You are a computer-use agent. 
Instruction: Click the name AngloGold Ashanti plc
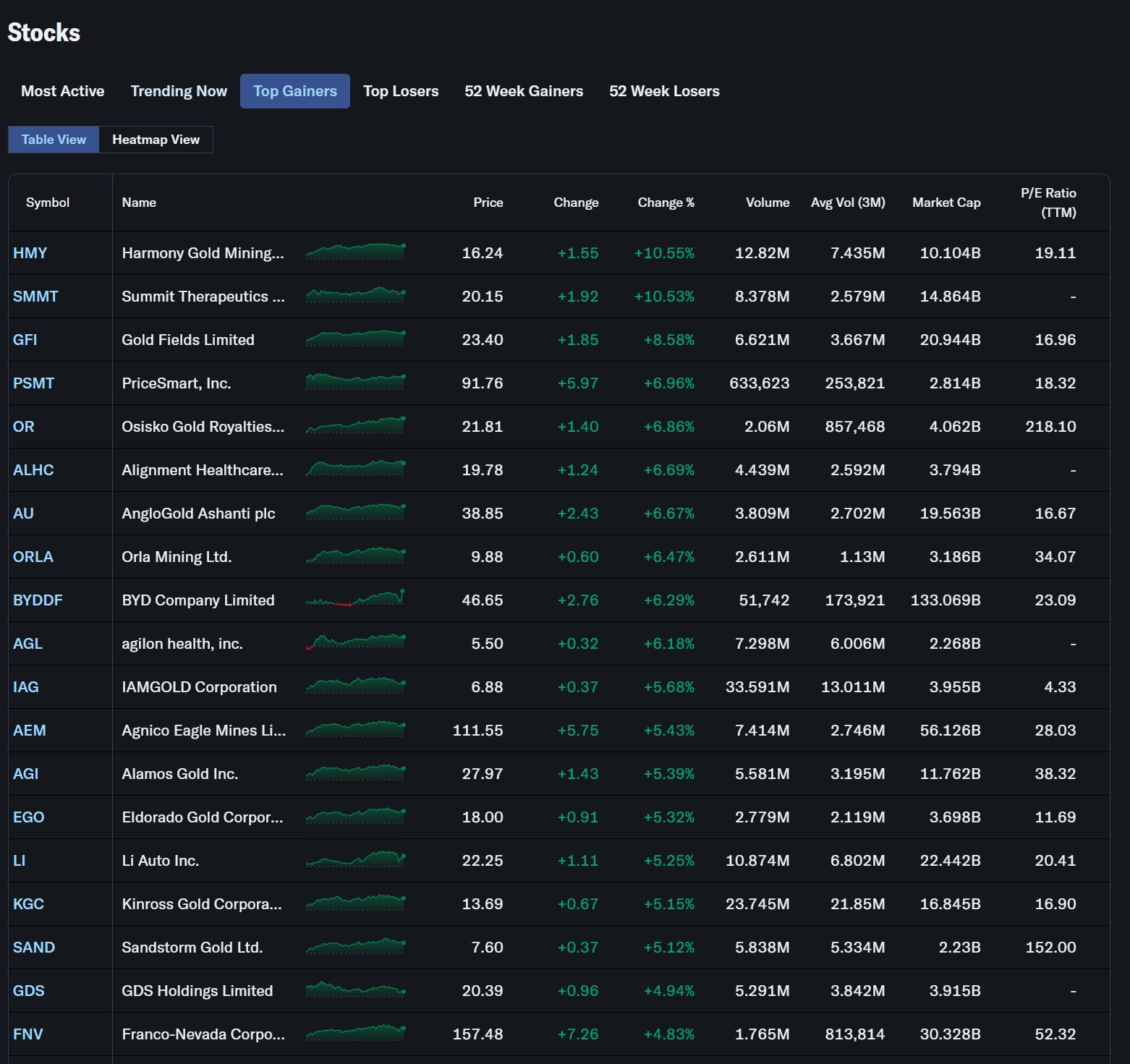198,514
